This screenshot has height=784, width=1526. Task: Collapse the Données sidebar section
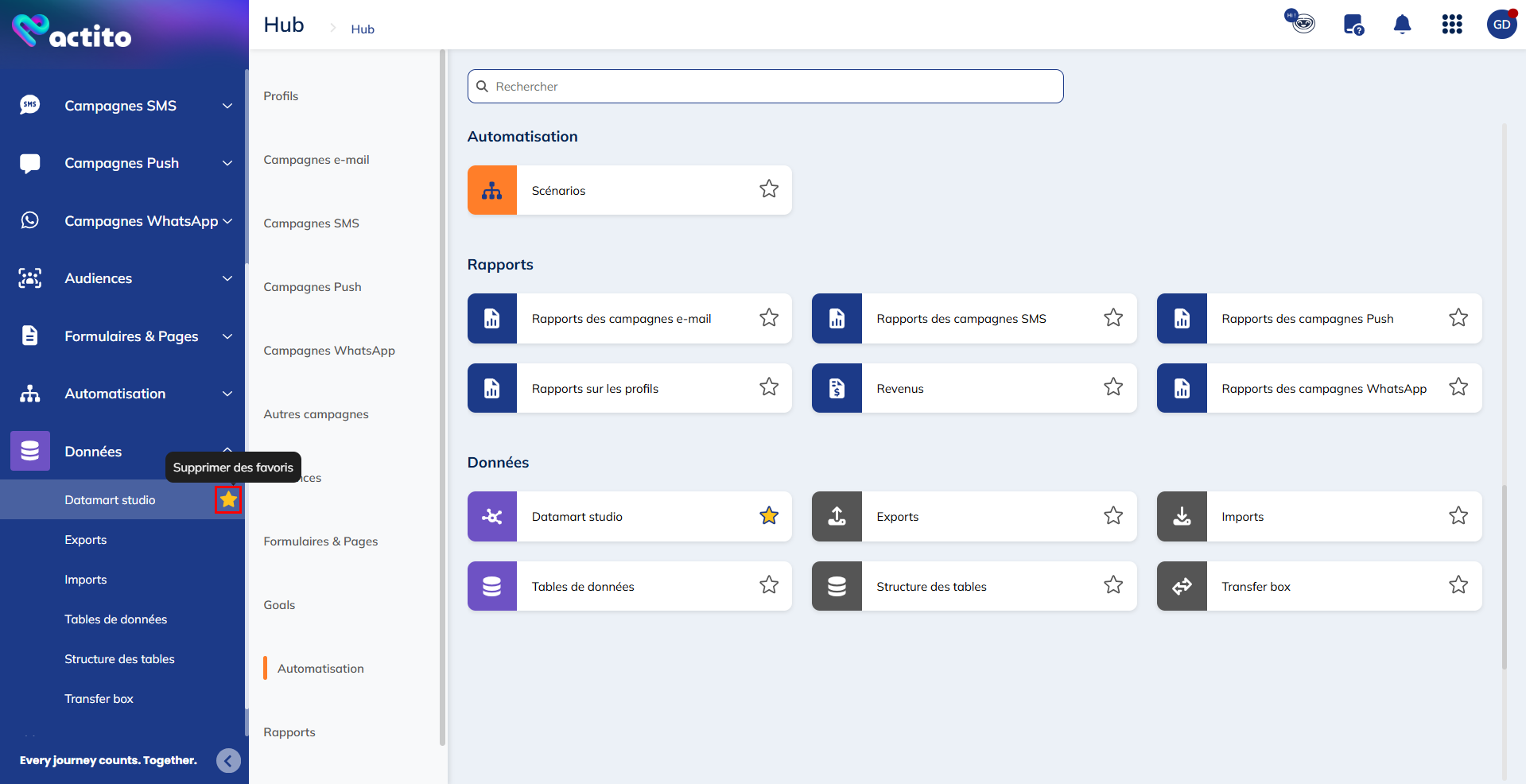coord(227,450)
